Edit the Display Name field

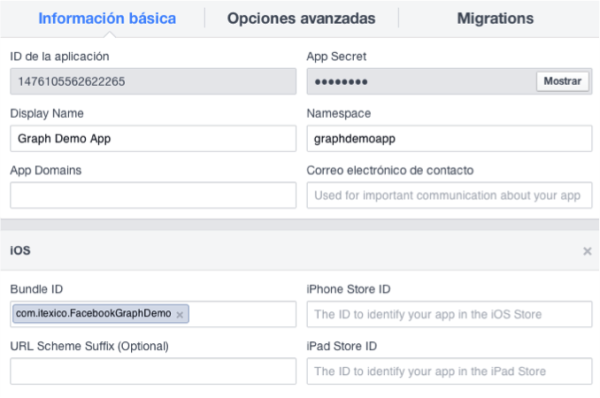click(153, 139)
